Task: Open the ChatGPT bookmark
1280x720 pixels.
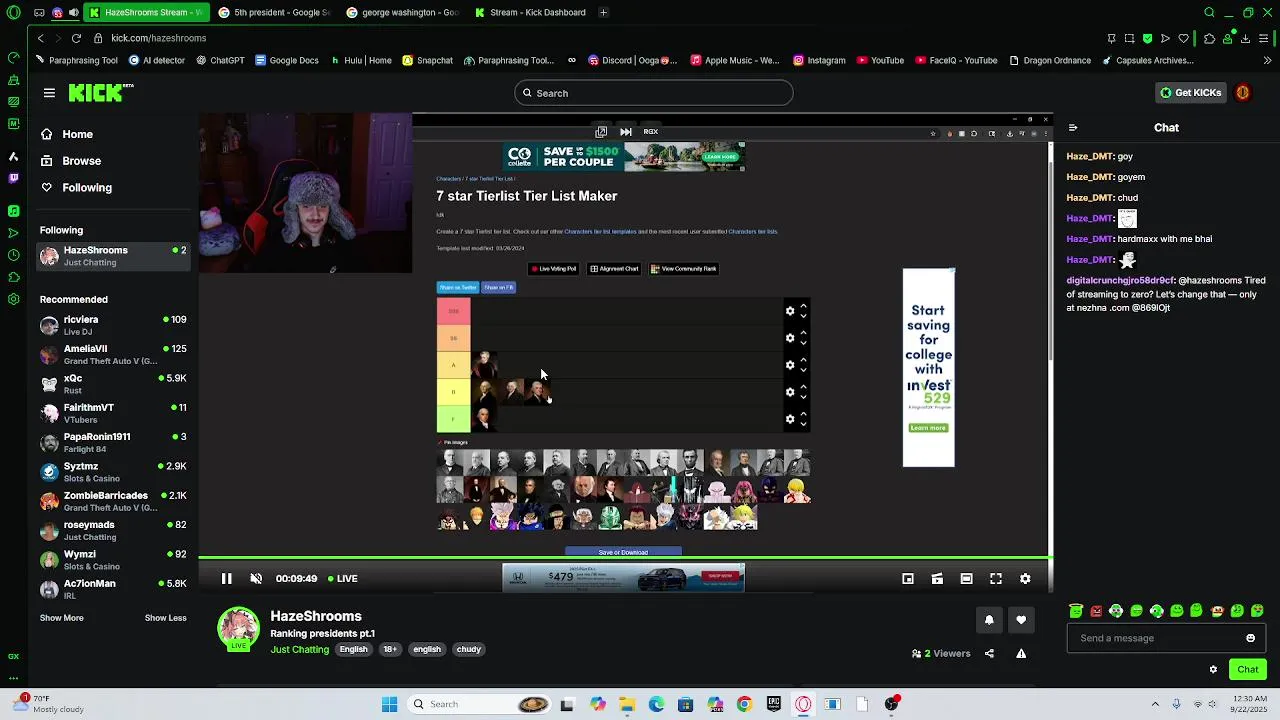Action: click(220, 60)
